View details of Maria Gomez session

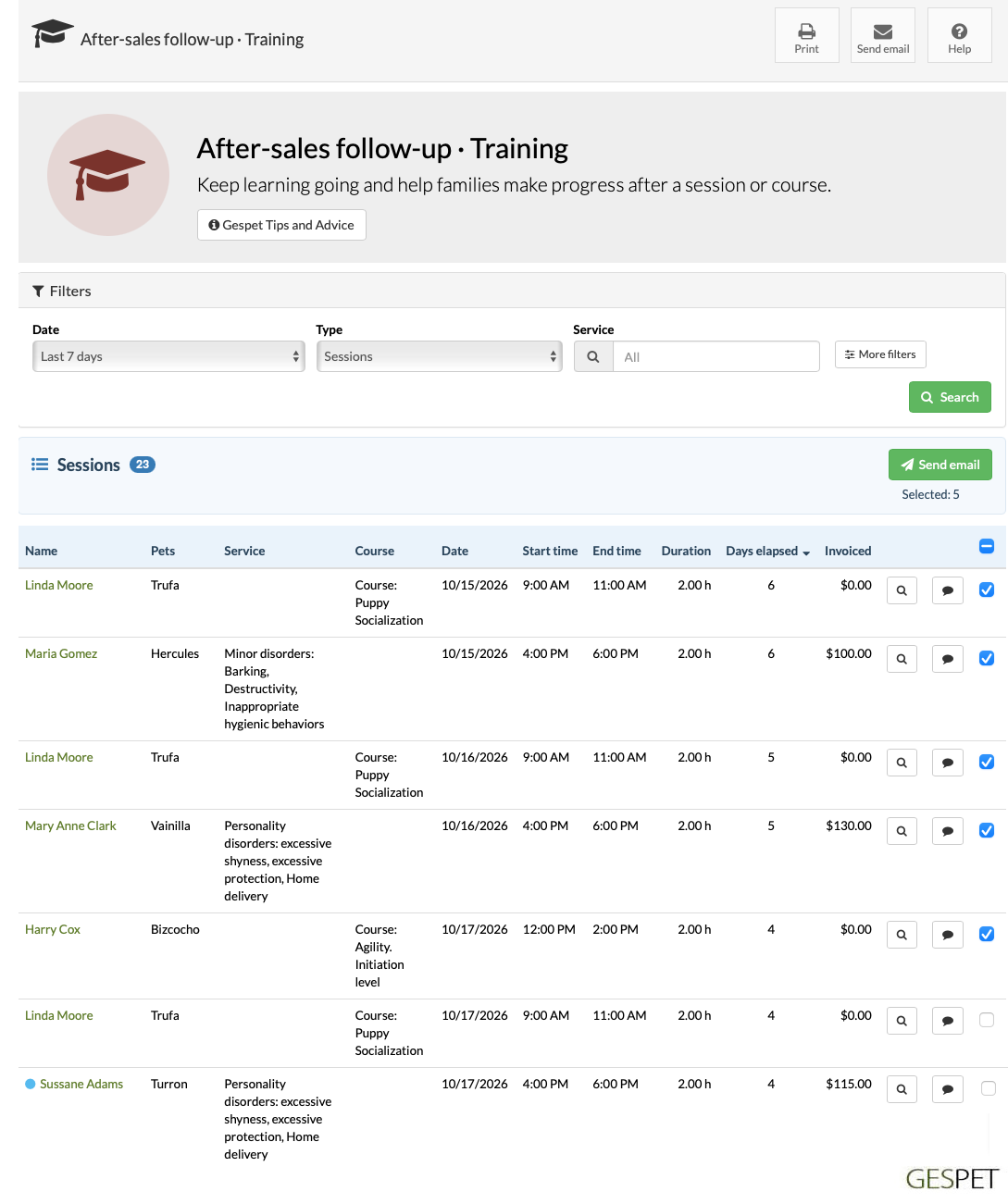coord(902,659)
